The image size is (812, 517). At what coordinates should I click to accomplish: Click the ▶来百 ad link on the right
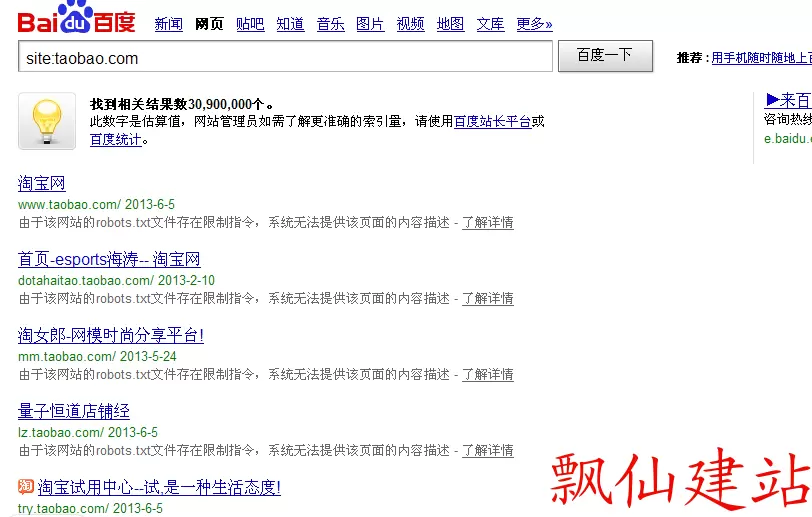pyautogui.click(x=788, y=99)
